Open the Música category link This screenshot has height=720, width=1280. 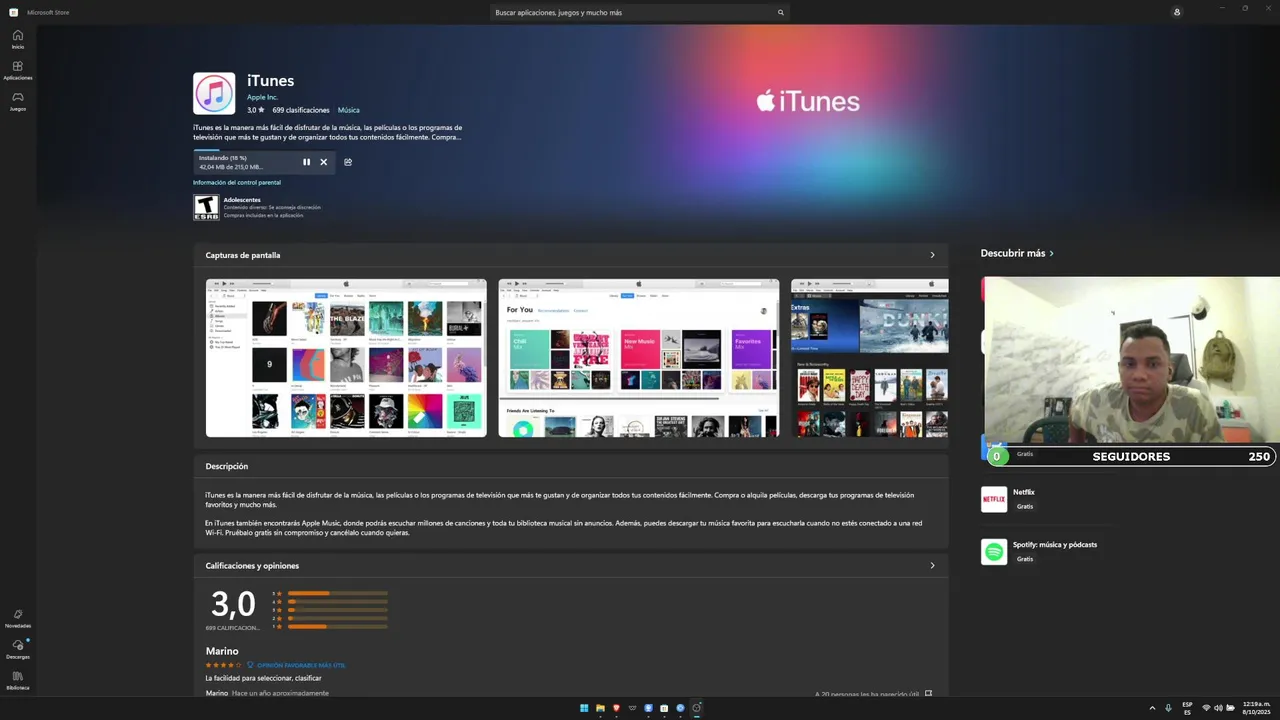pyautogui.click(x=348, y=110)
